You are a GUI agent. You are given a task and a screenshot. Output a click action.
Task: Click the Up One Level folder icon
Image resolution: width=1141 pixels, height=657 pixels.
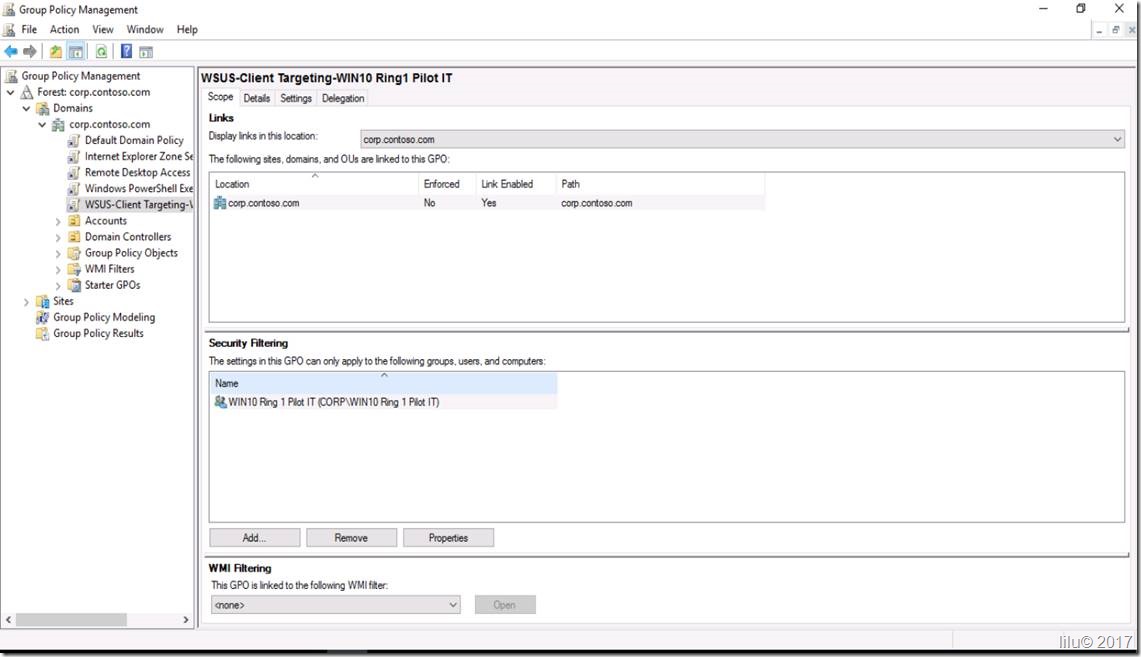55,52
